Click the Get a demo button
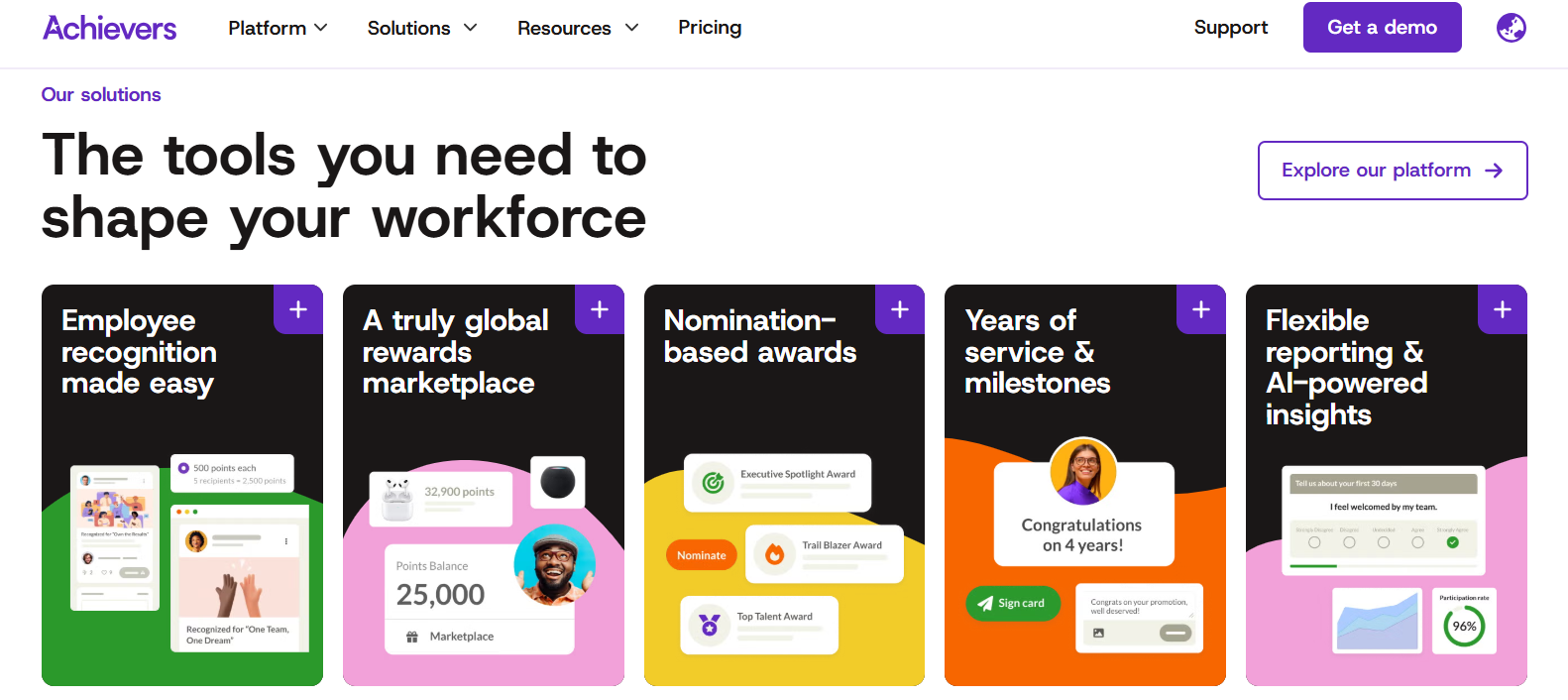 tap(1382, 27)
